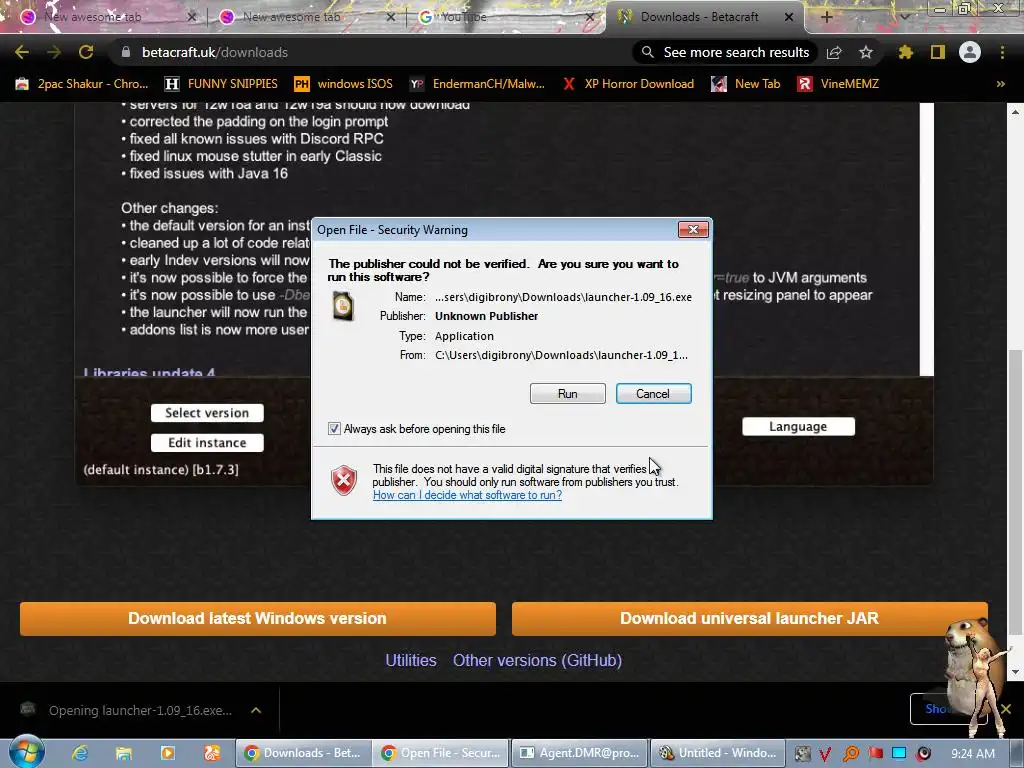Click the padlock site info icon
Screen dimensions: 1024x768
click(126, 52)
